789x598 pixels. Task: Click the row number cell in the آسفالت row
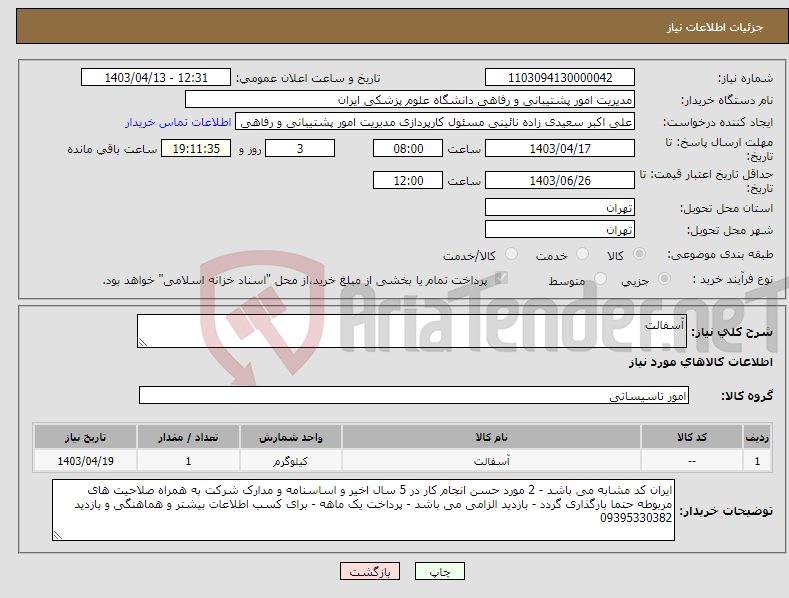point(757,461)
